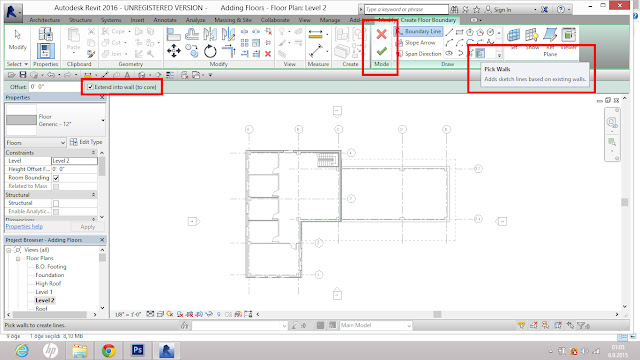The image size is (640, 360).
Task: Click the Modify arrow tool
Action: (18, 40)
